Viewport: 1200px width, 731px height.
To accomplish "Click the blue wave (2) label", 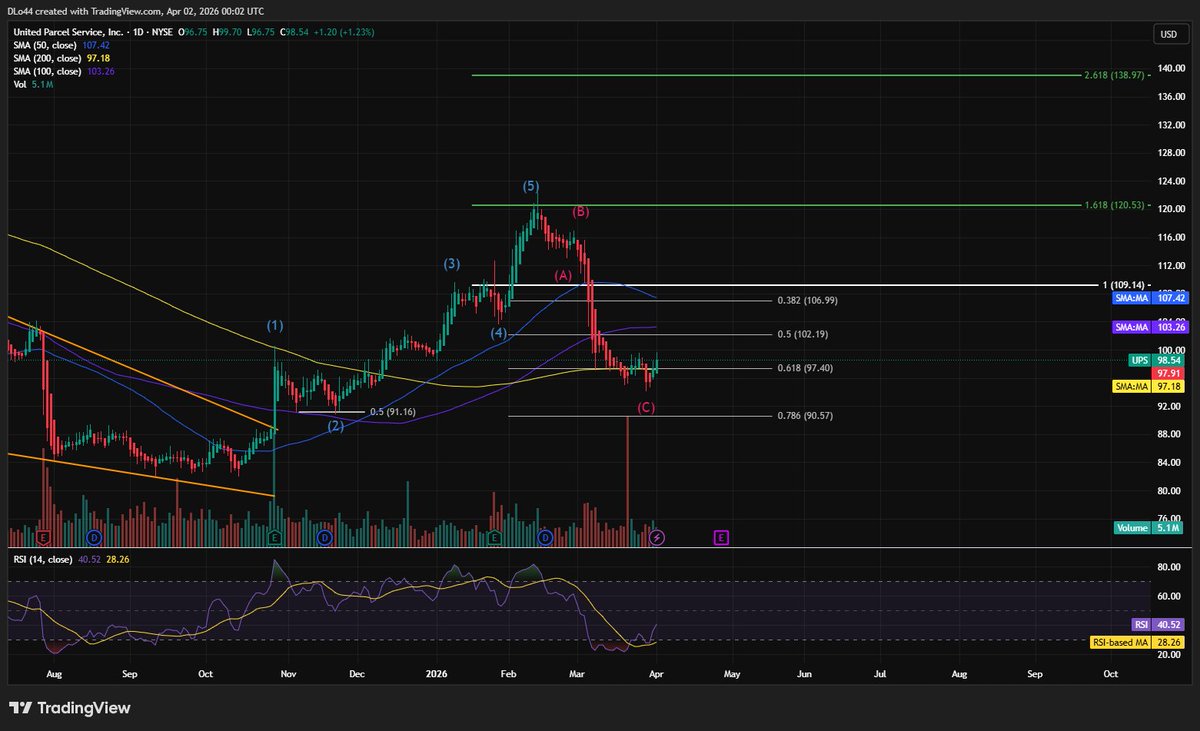I will 337,426.
